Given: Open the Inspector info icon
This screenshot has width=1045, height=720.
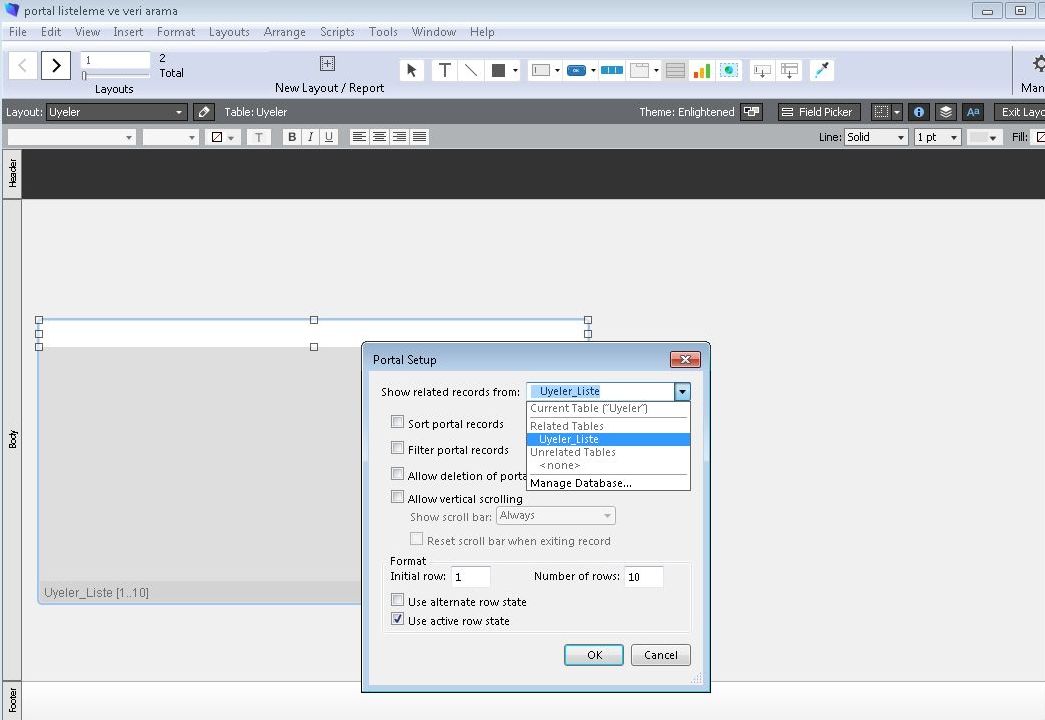Looking at the screenshot, I should 919,112.
